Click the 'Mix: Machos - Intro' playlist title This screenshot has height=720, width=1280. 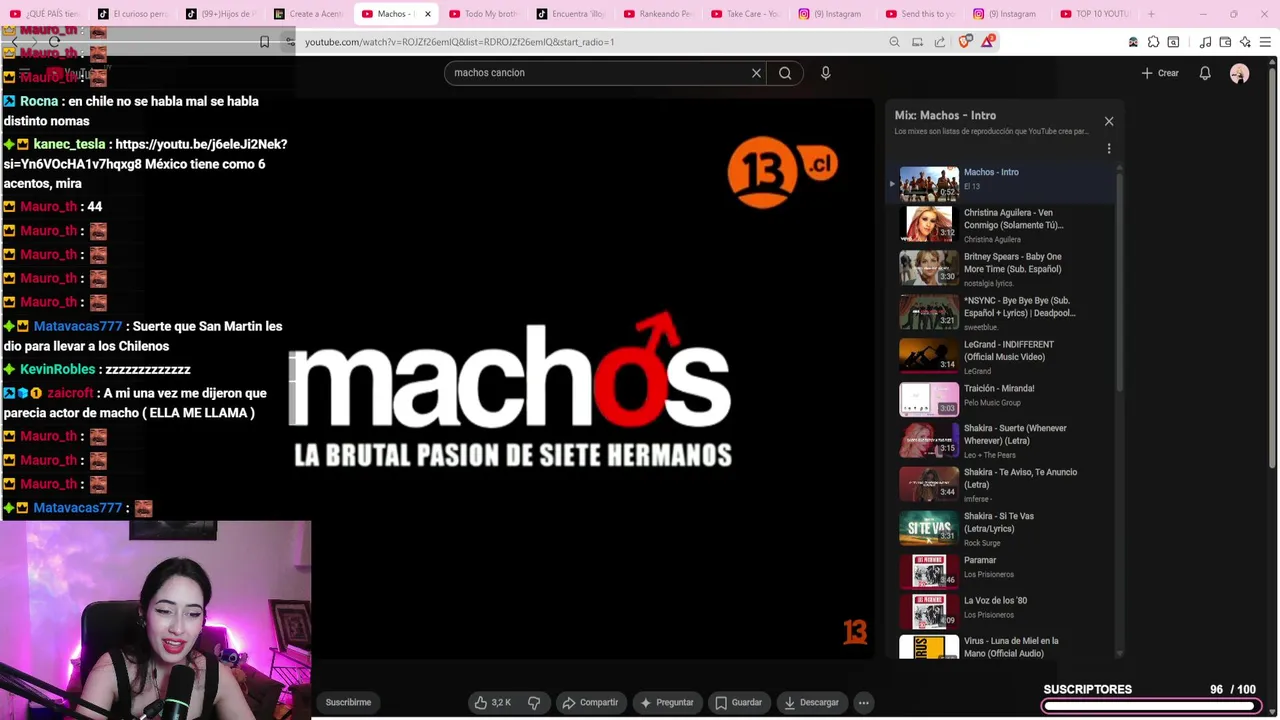point(945,115)
